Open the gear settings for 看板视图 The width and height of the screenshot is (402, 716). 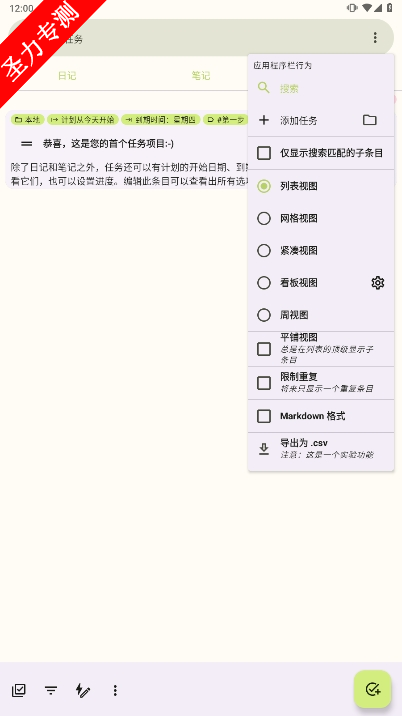click(377, 283)
